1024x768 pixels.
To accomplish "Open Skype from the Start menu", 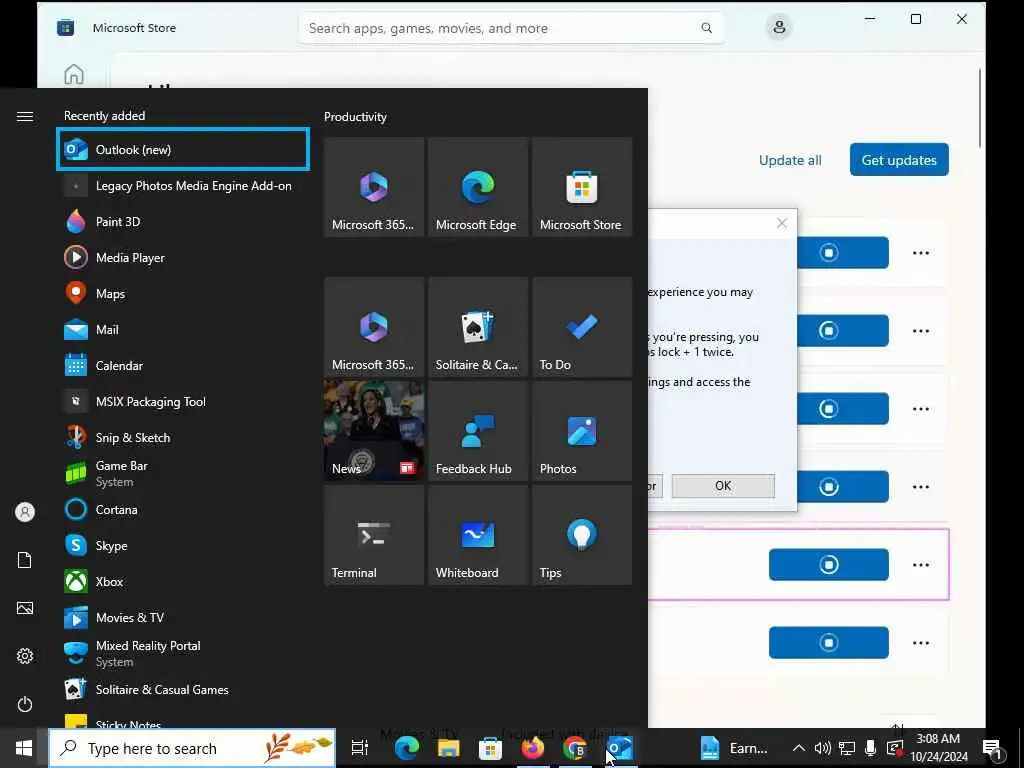I will click(x=183, y=545).
